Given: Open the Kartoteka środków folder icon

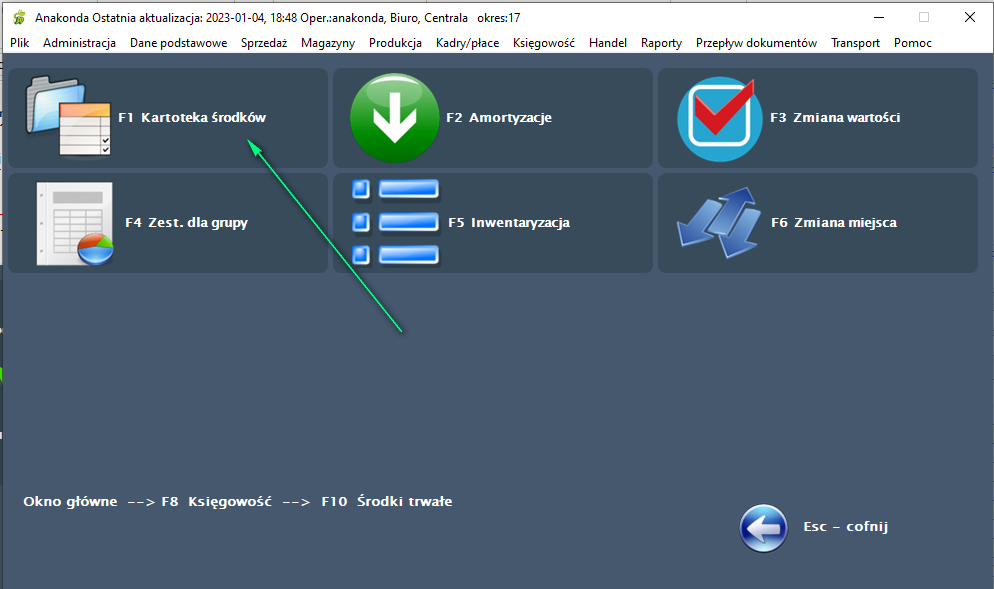Looking at the screenshot, I should click(x=68, y=116).
